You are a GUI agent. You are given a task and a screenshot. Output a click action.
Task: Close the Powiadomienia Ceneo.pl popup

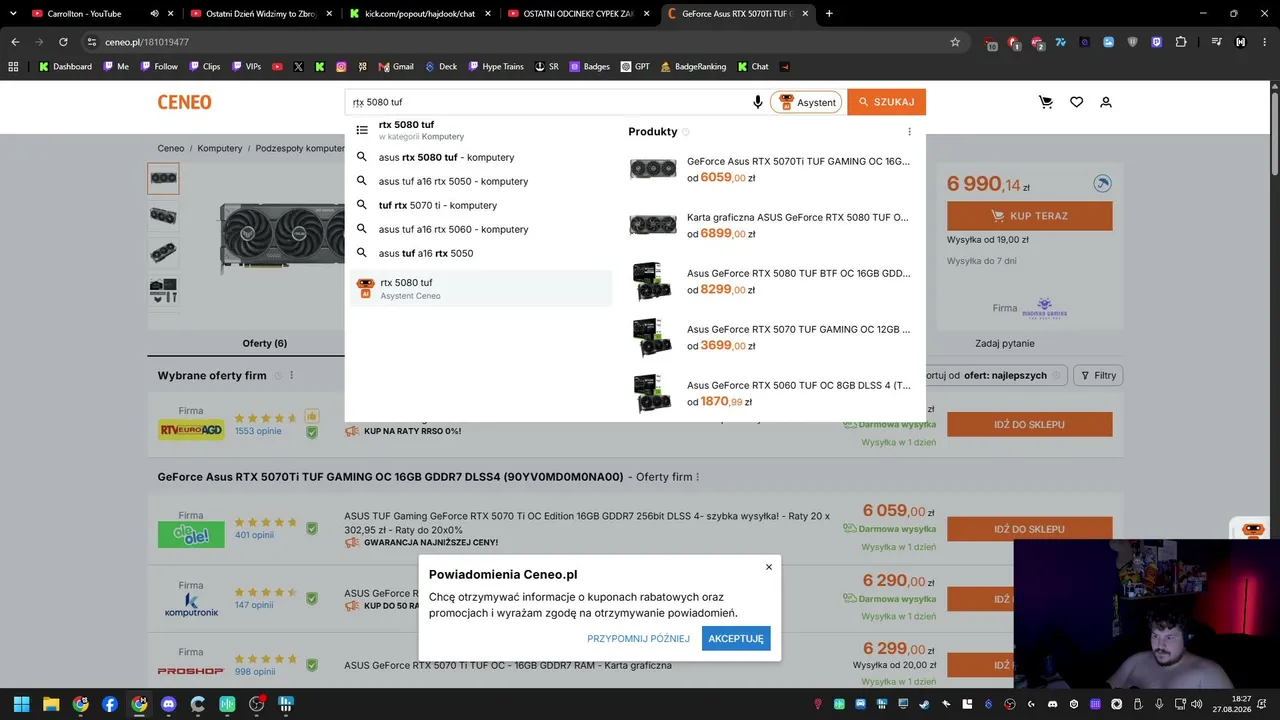tap(769, 567)
